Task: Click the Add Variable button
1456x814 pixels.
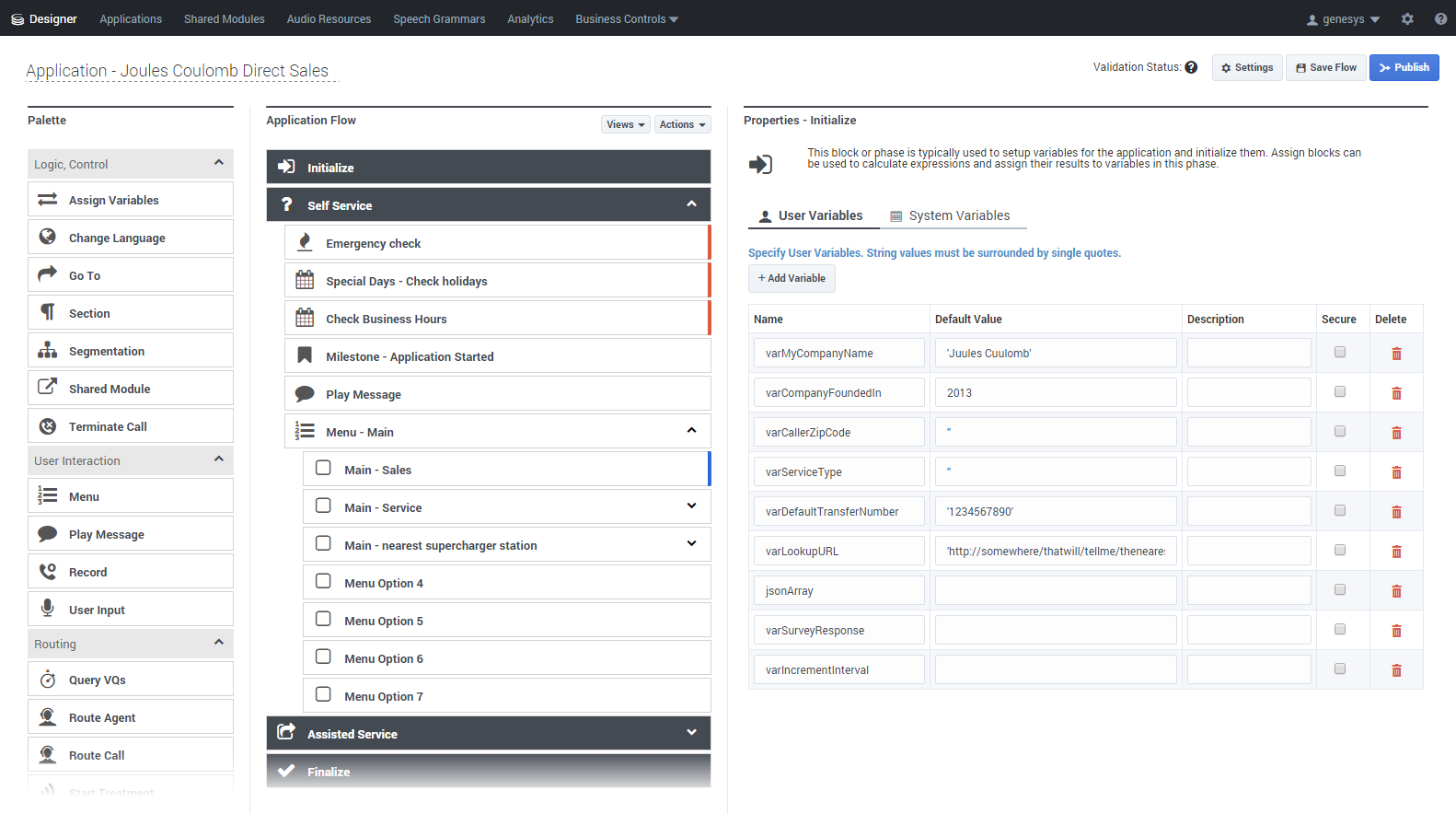Action: pyautogui.click(x=792, y=278)
